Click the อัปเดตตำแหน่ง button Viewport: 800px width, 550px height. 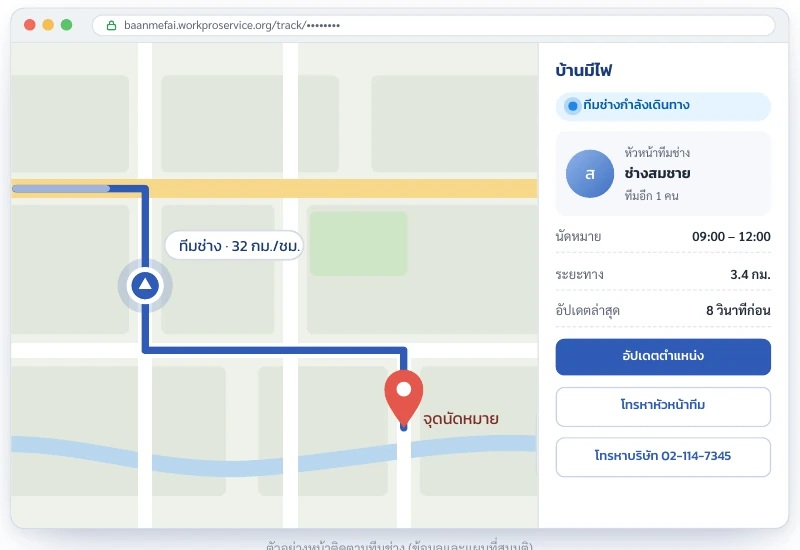(x=663, y=357)
